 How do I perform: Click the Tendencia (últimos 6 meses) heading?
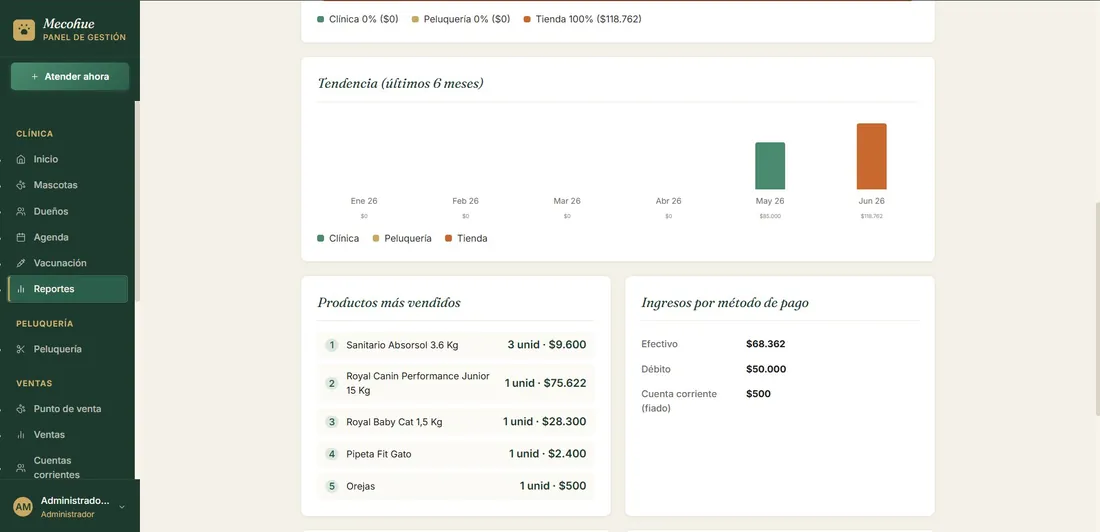401,84
